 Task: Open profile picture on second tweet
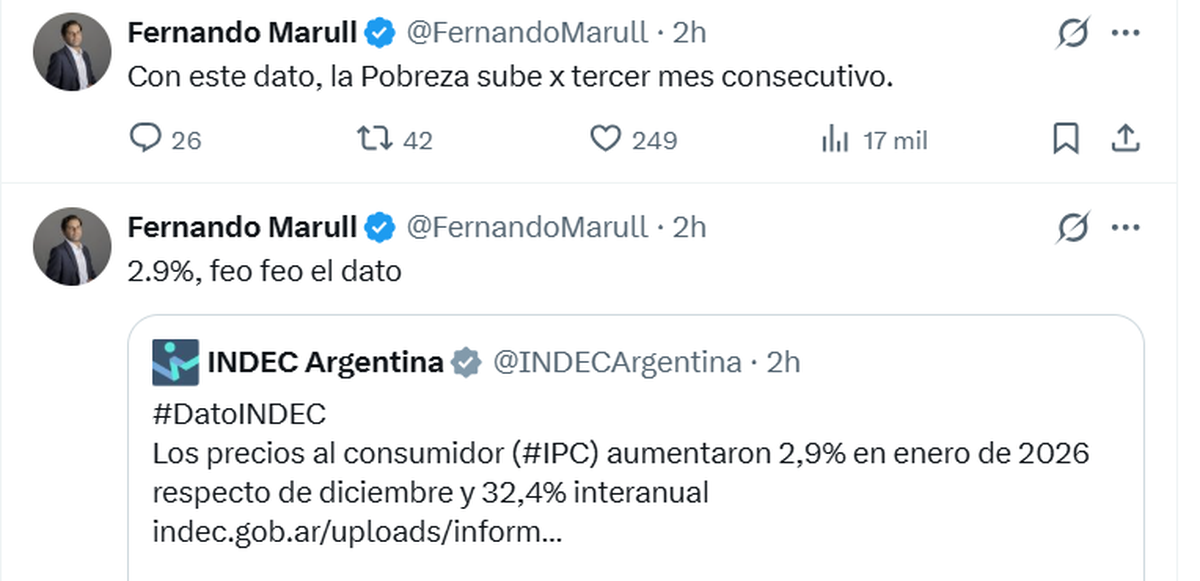click(x=70, y=246)
